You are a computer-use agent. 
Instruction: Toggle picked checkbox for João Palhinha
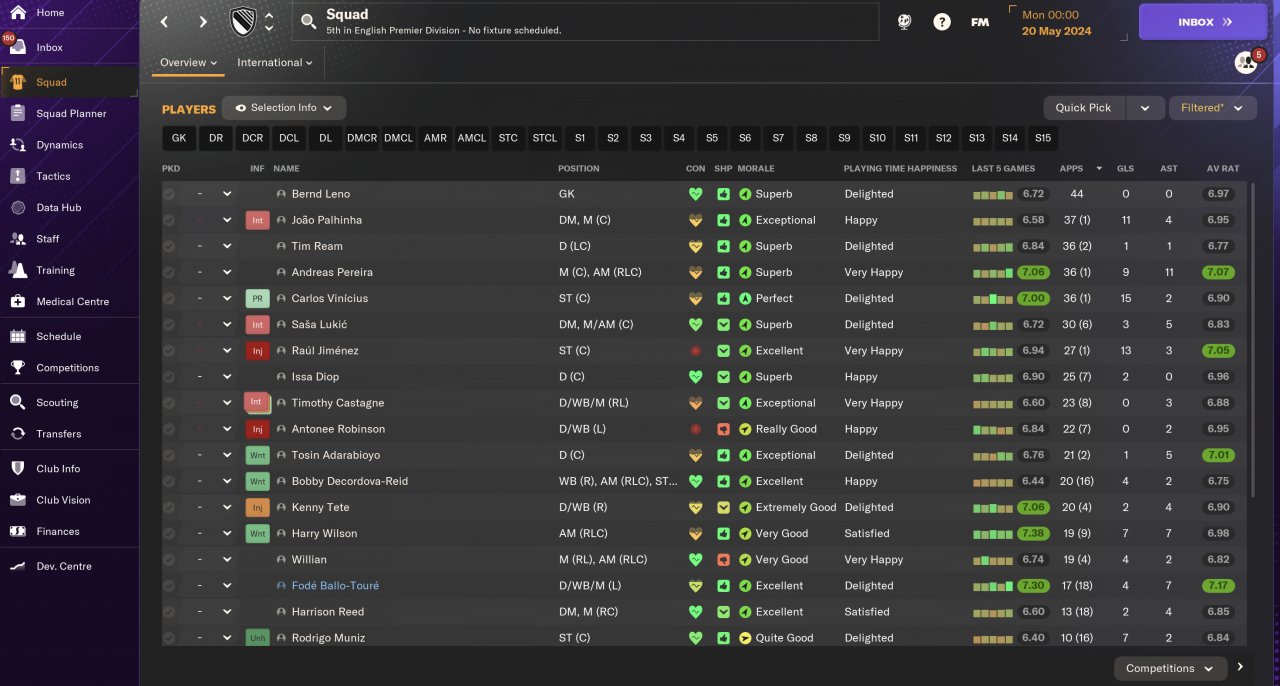click(169, 220)
